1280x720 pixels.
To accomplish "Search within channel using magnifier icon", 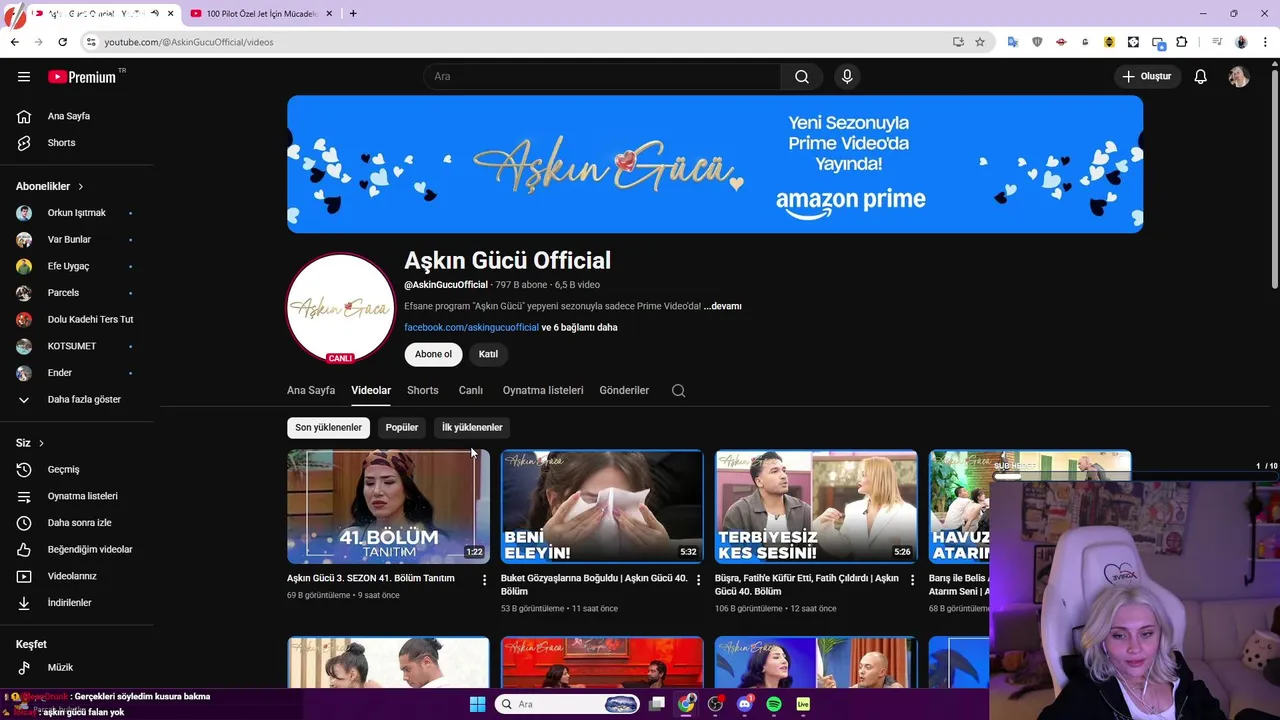I will pos(678,390).
